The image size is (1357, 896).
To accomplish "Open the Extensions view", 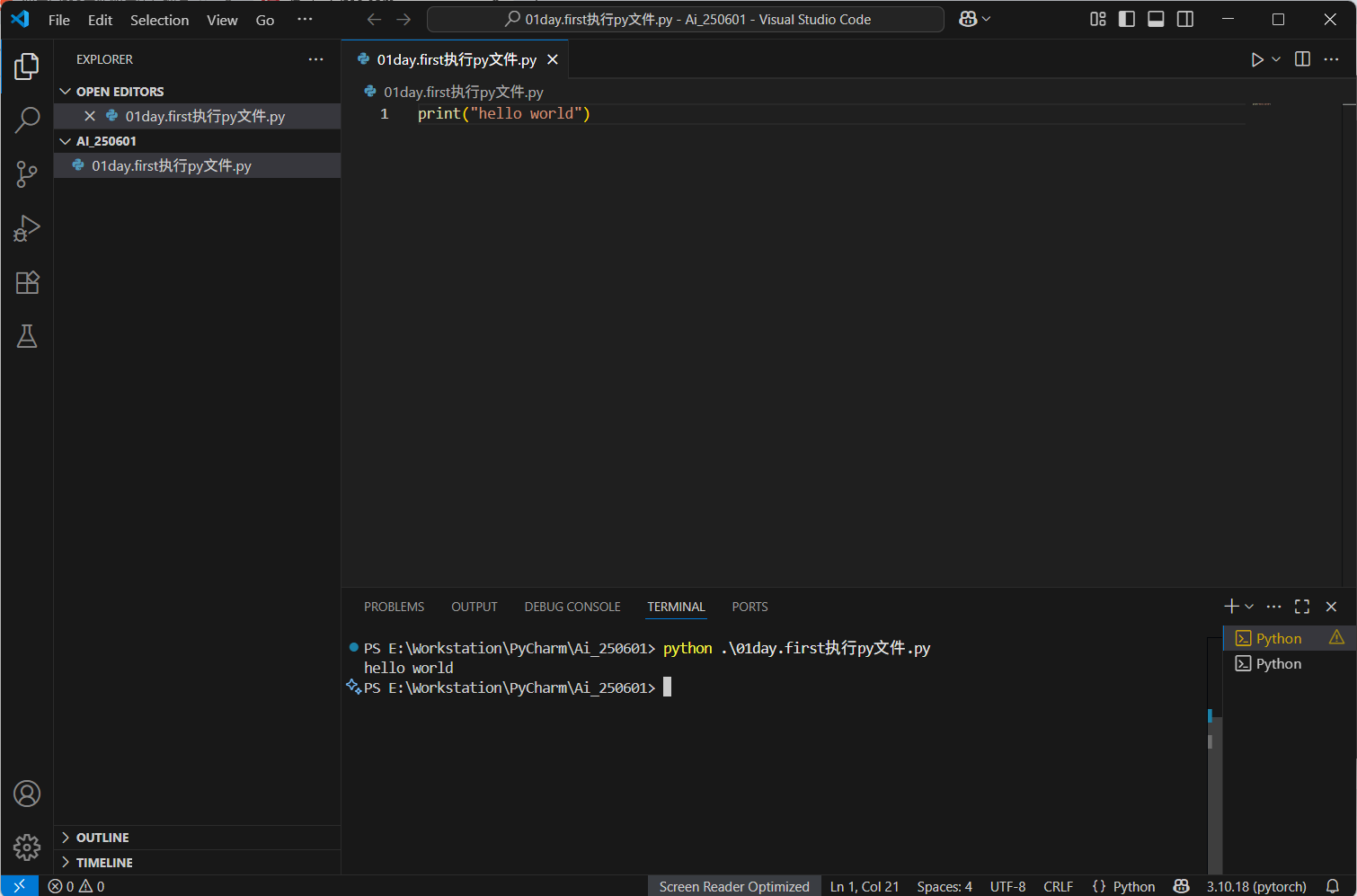I will (x=27, y=282).
